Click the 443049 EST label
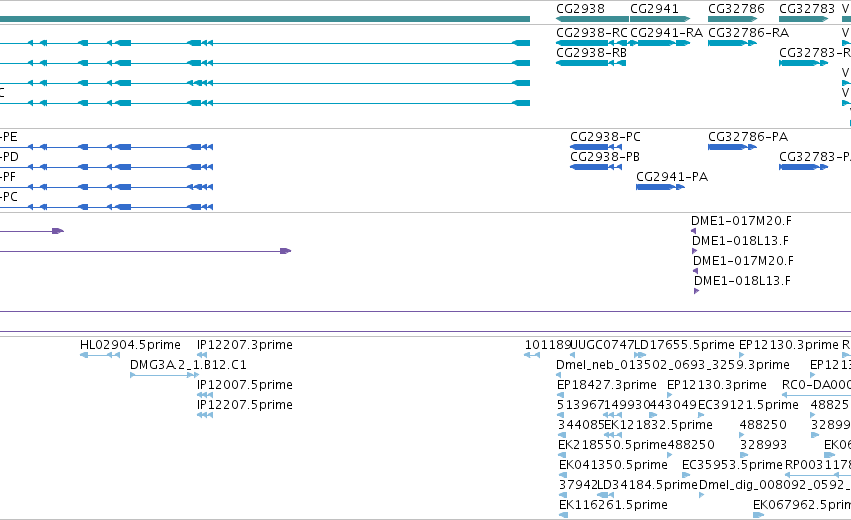The height and width of the screenshot is (520, 851). point(674,405)
